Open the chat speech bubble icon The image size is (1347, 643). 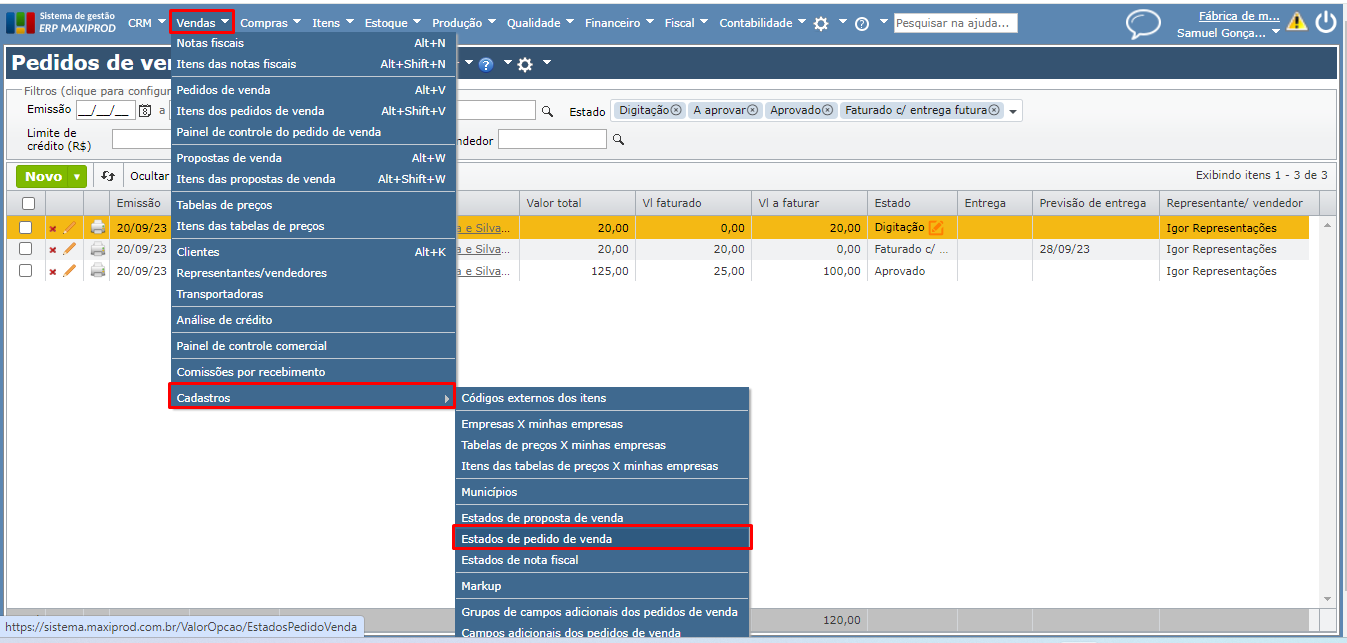[x=1143, y=24]
